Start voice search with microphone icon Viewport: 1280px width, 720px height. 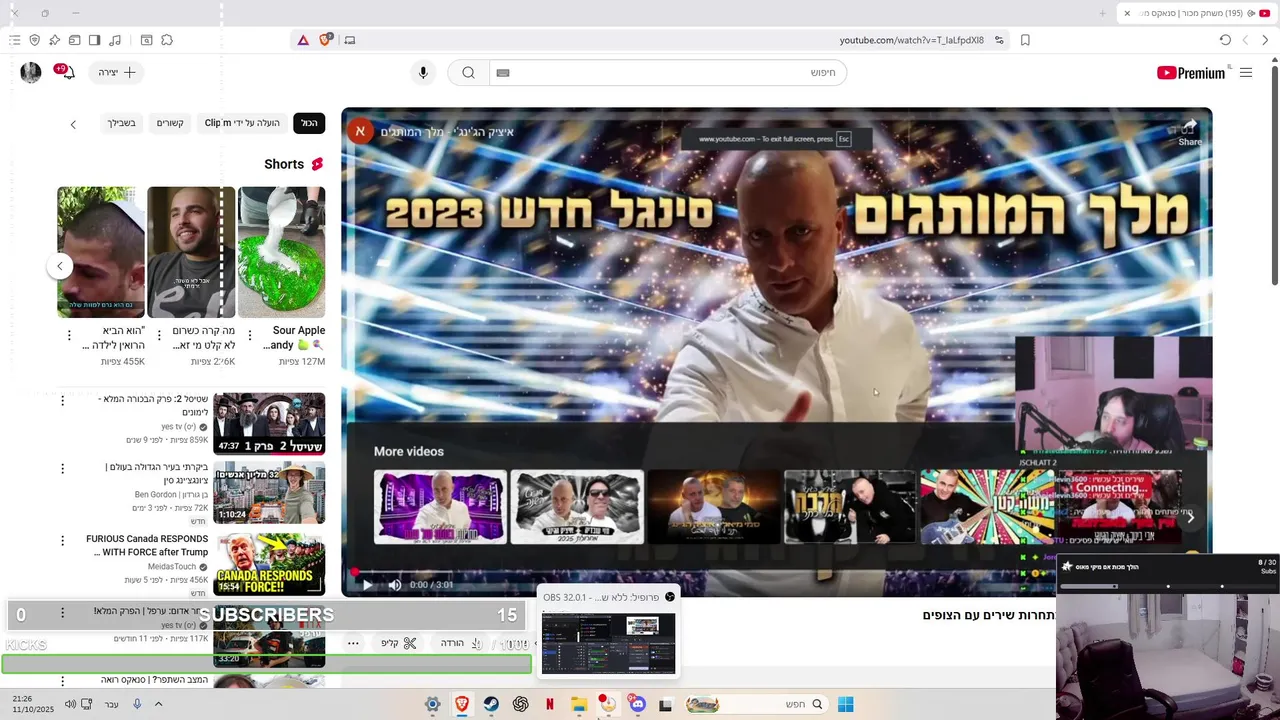point(423,72)
